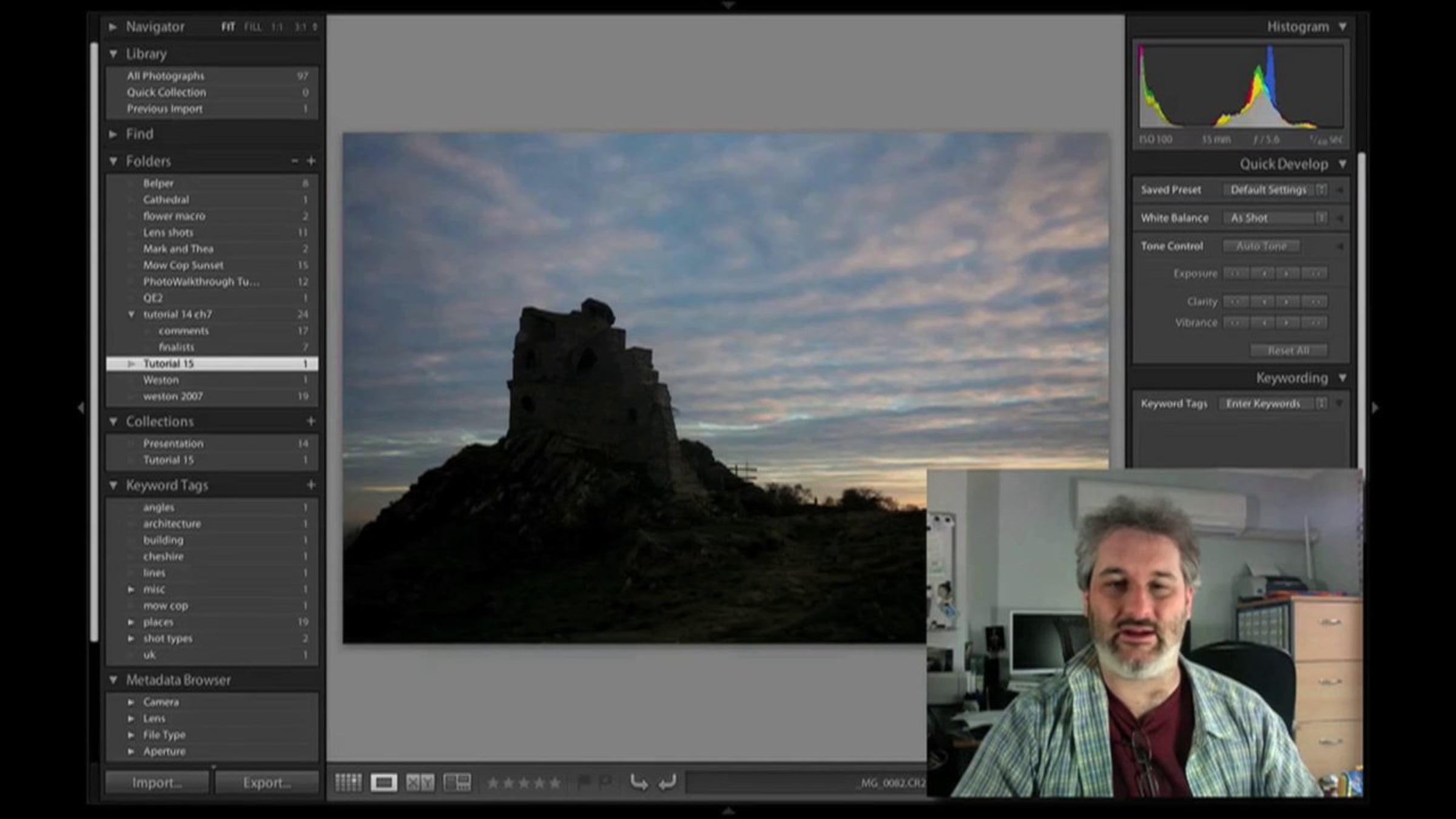
Task: Flag photo as pick
Action: (584, 783)
